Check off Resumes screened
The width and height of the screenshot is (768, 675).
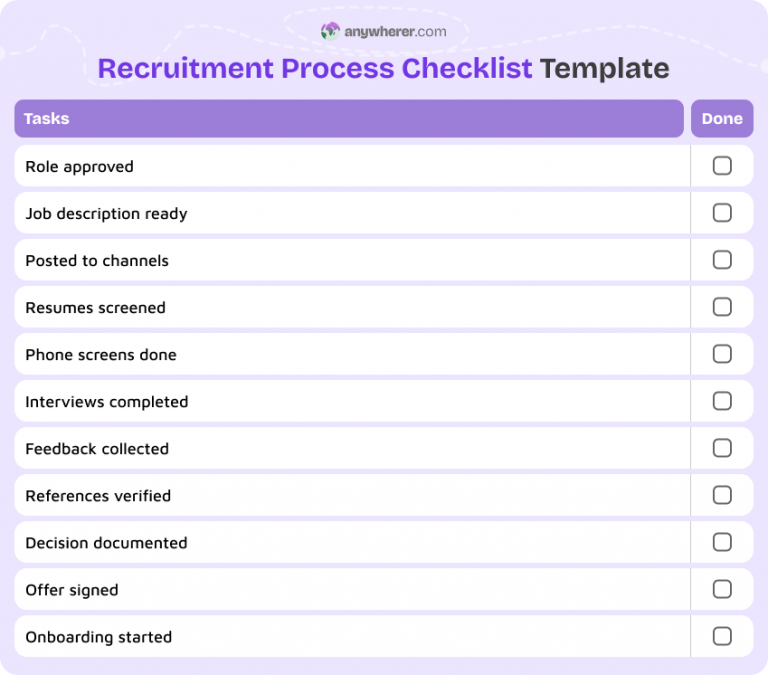point(722,307)
